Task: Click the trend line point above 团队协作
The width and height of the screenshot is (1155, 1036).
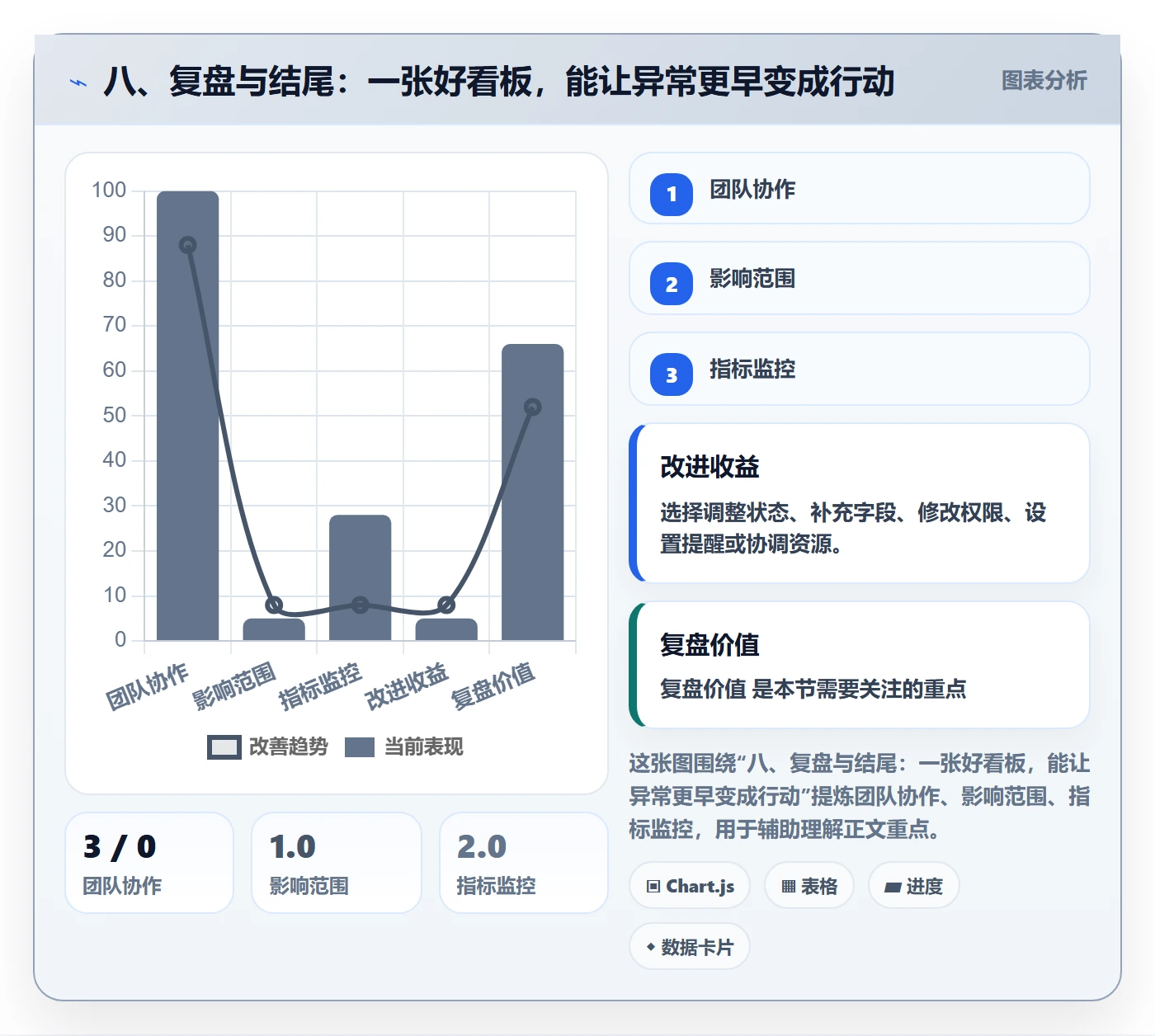Action: tap(188, 245)
